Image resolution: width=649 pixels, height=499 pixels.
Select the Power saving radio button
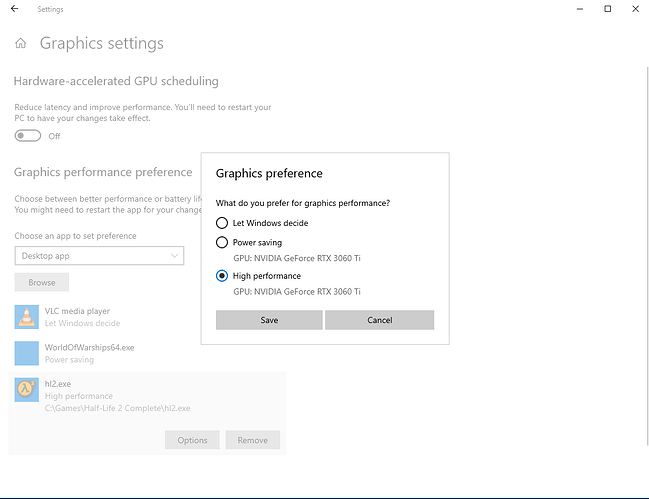[x=223, y=242]
